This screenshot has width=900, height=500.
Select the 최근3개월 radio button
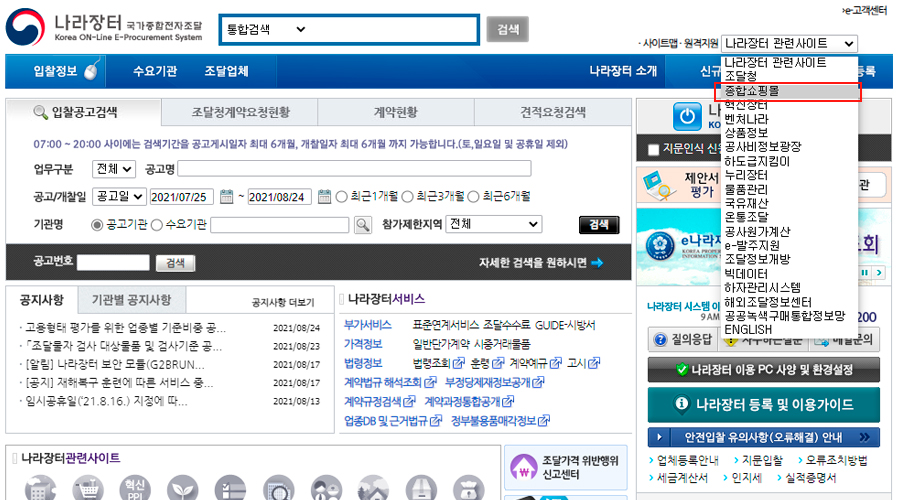pyautogui.click(x=408, y=197)
